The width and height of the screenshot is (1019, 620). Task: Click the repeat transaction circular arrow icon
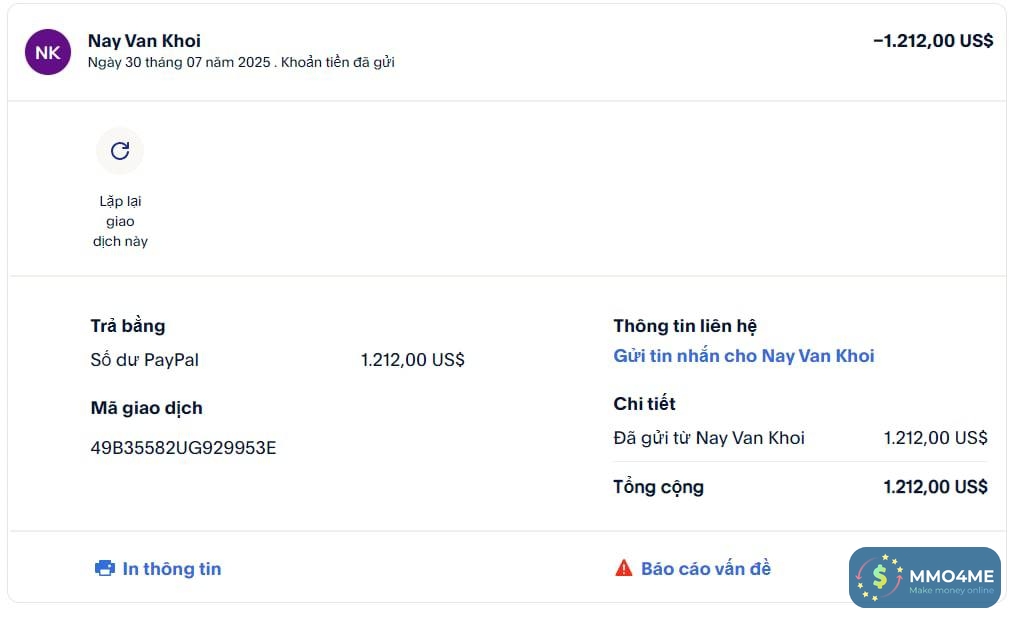pos(120,151)
